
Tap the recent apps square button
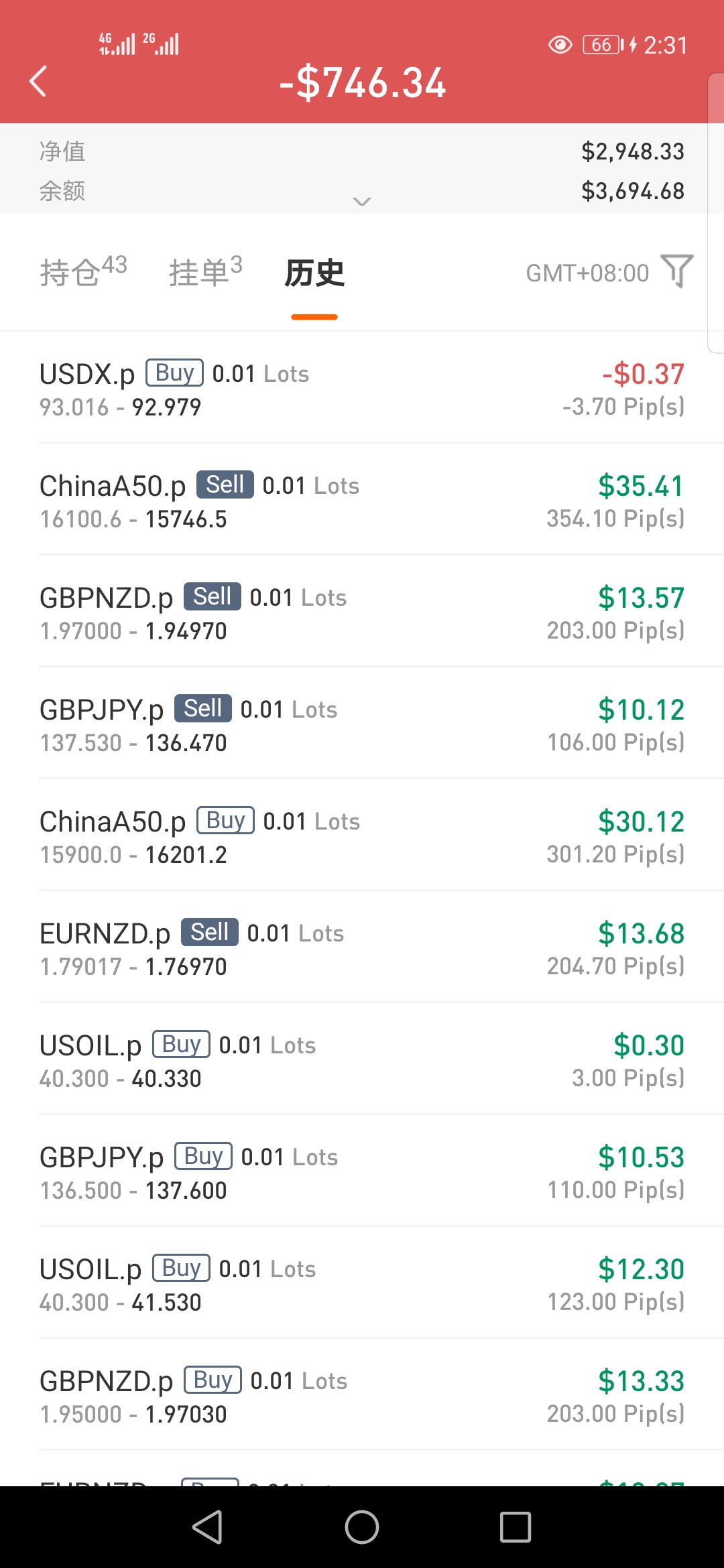tap(516, 1527)
